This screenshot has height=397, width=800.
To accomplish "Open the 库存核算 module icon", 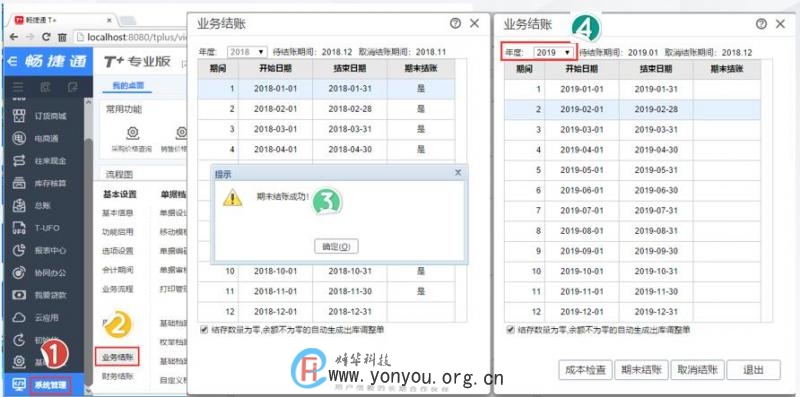I will tap(19, 183).
